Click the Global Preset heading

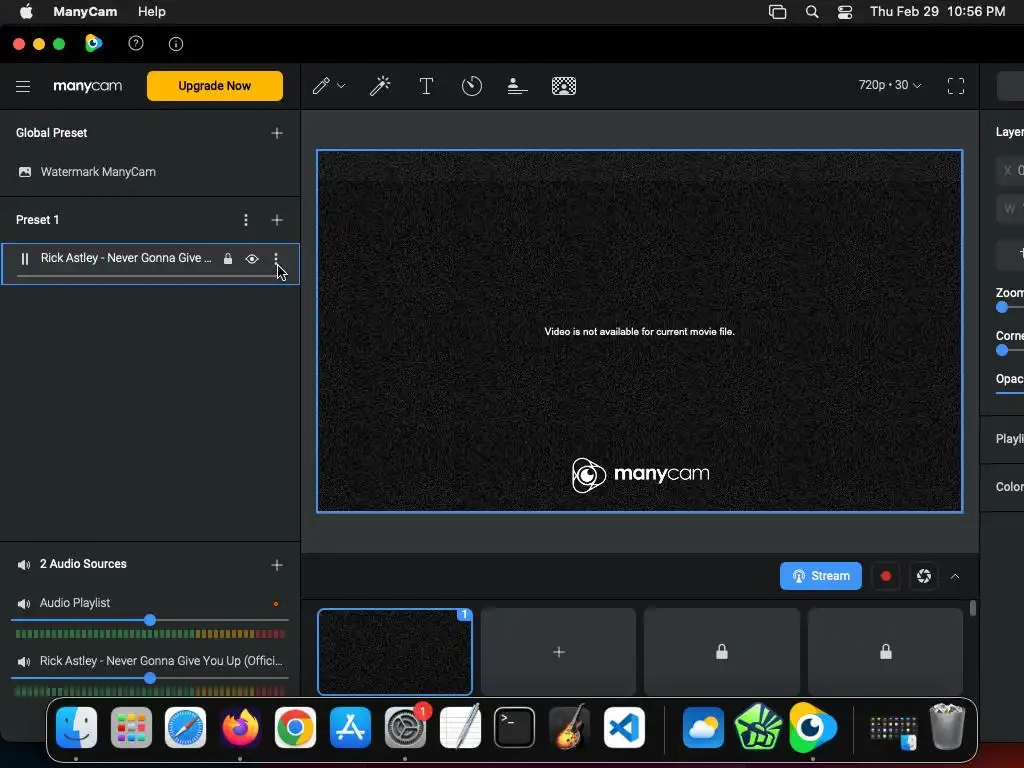(x=52, y=133)
